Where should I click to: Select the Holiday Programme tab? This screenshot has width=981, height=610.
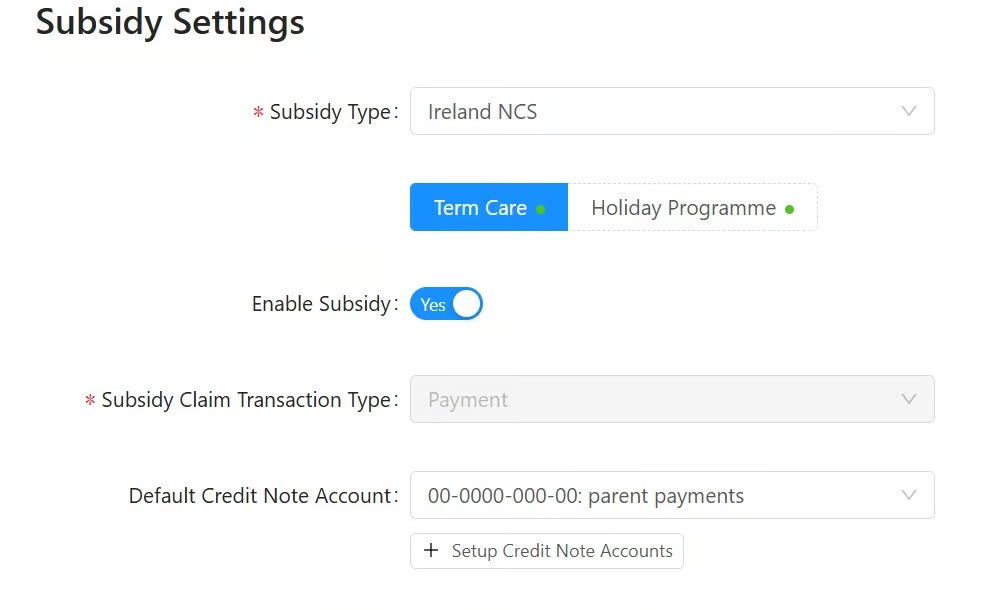[684, 208]
